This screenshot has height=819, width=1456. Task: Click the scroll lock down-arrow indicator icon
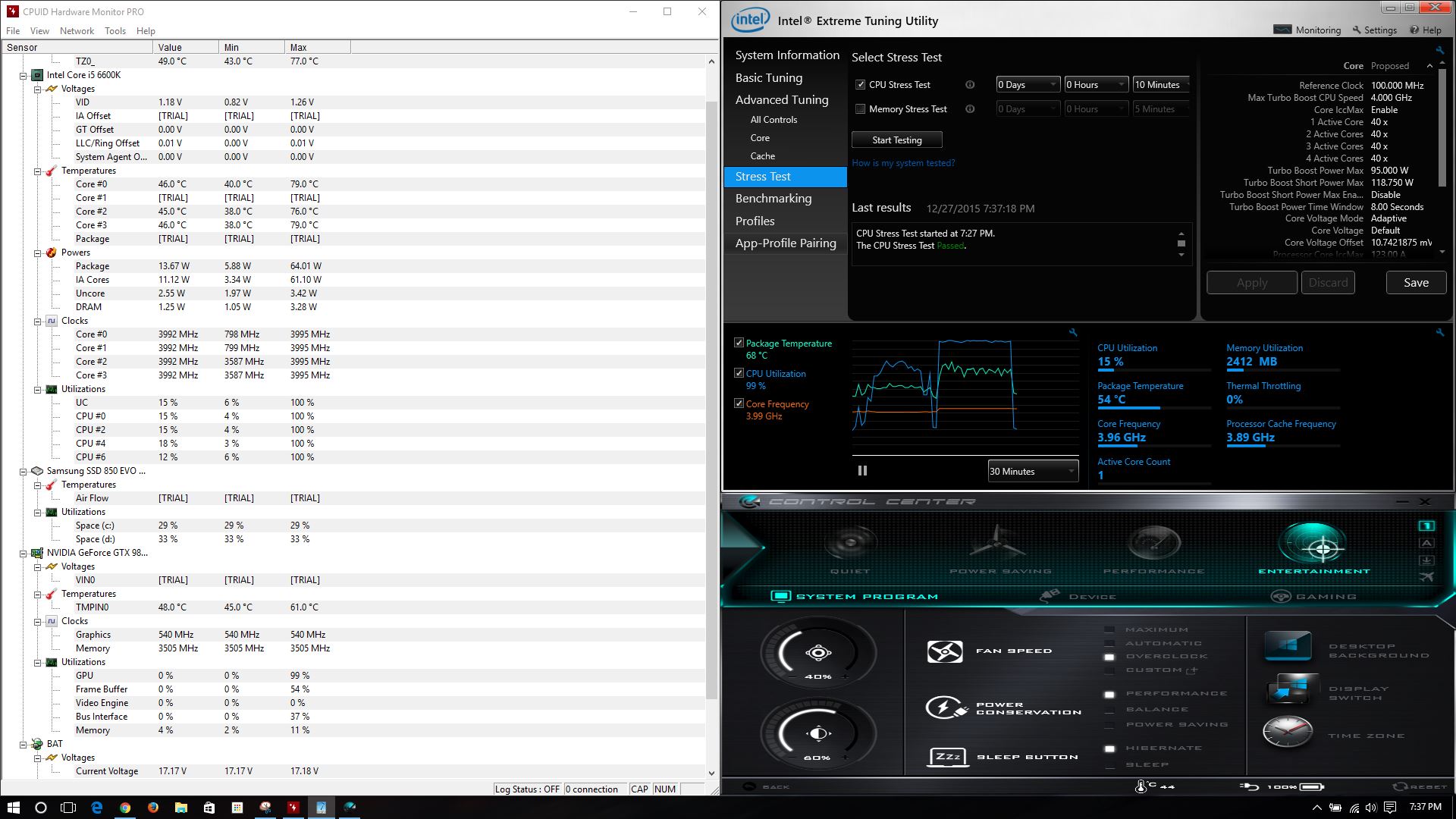[x=1426, y=560]
